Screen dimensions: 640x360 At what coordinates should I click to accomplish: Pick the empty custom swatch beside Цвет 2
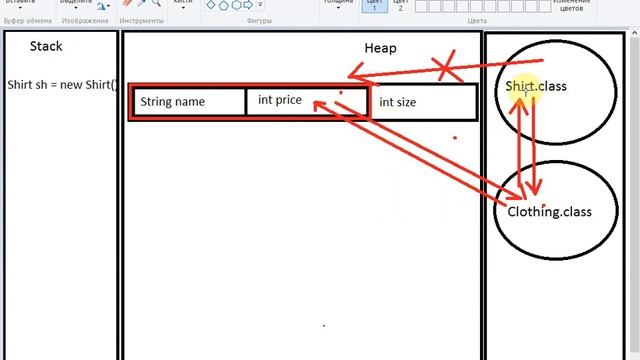click(421, 6)
